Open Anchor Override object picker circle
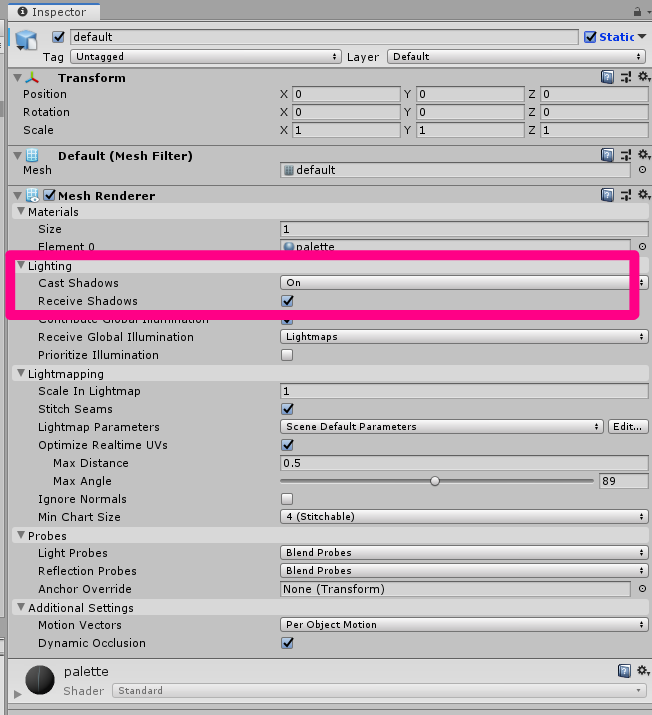Screen dimensions: 652x715 pos(642,589)
